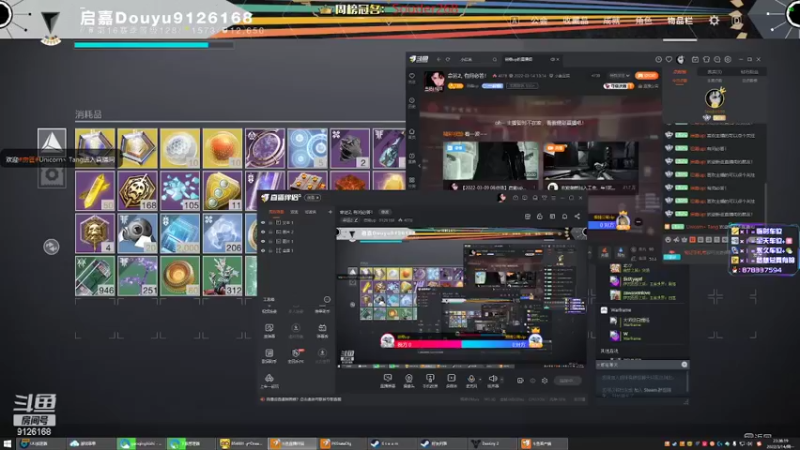Toggle lock on first source in streaming tool

coord(271,223)
